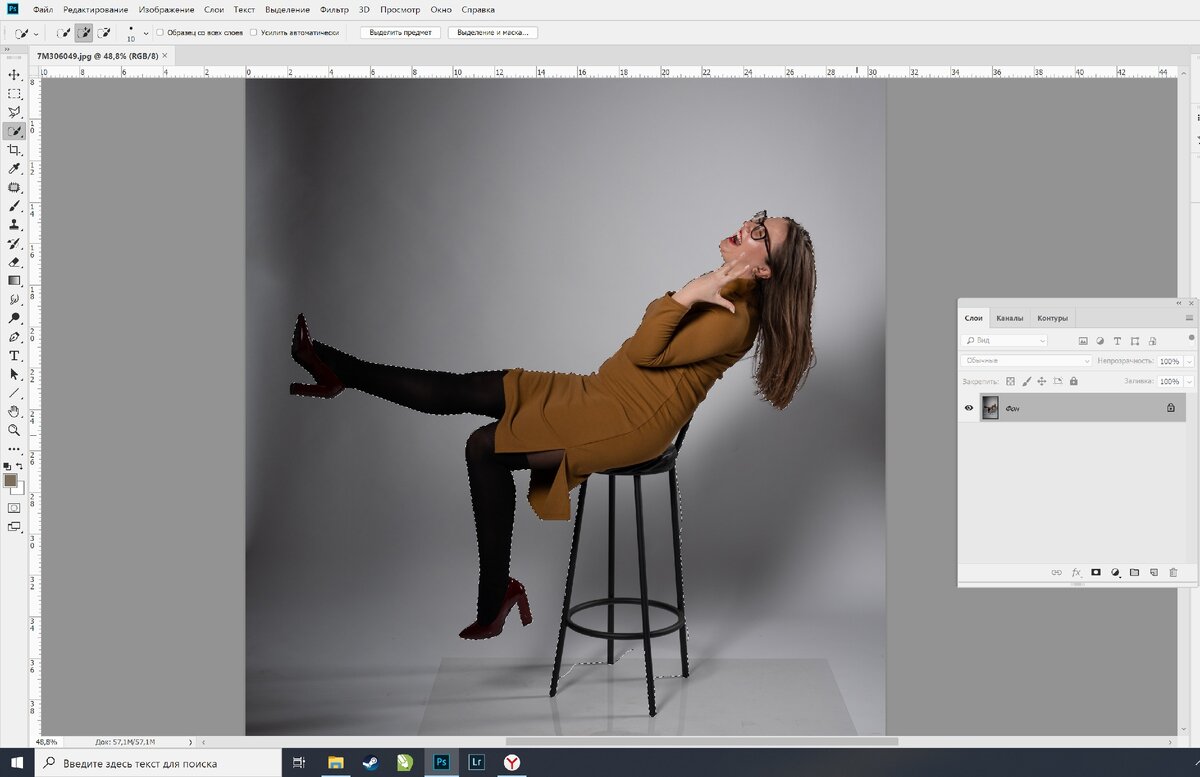Enable 'Усилить автоматически' checkbox
Screen dimensions: 1200x777
click(254, 33)
